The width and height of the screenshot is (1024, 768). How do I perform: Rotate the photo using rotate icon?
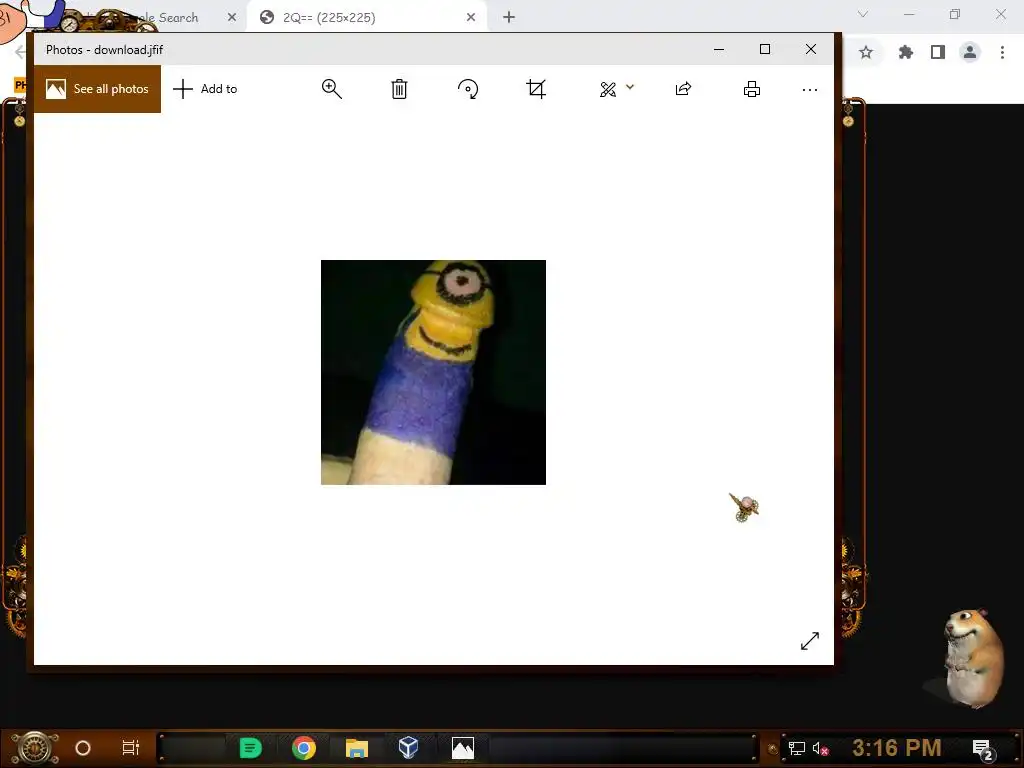click(468, 89)
